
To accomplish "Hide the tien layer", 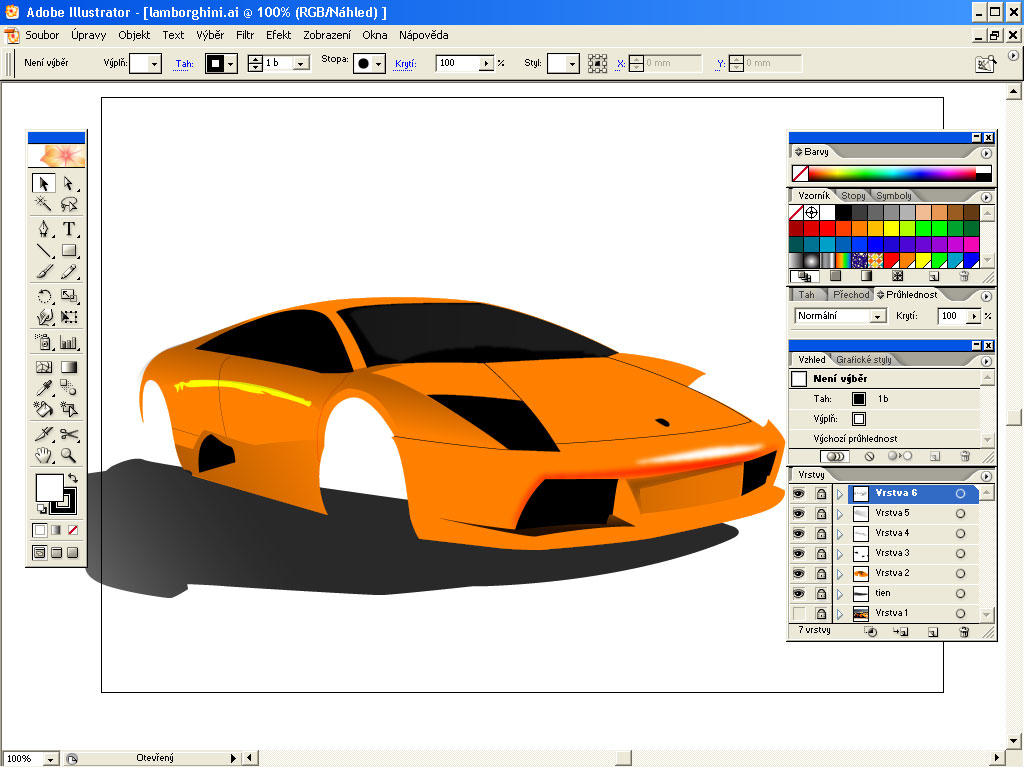I will tap(799, 593).
